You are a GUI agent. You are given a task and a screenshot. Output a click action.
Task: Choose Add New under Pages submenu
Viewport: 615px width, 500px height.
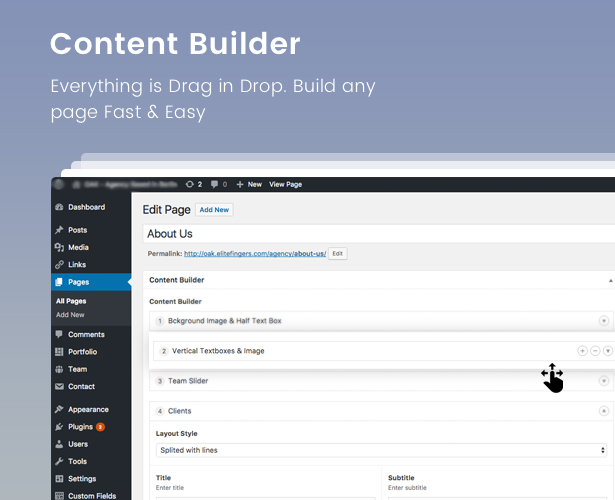point(70,315)
